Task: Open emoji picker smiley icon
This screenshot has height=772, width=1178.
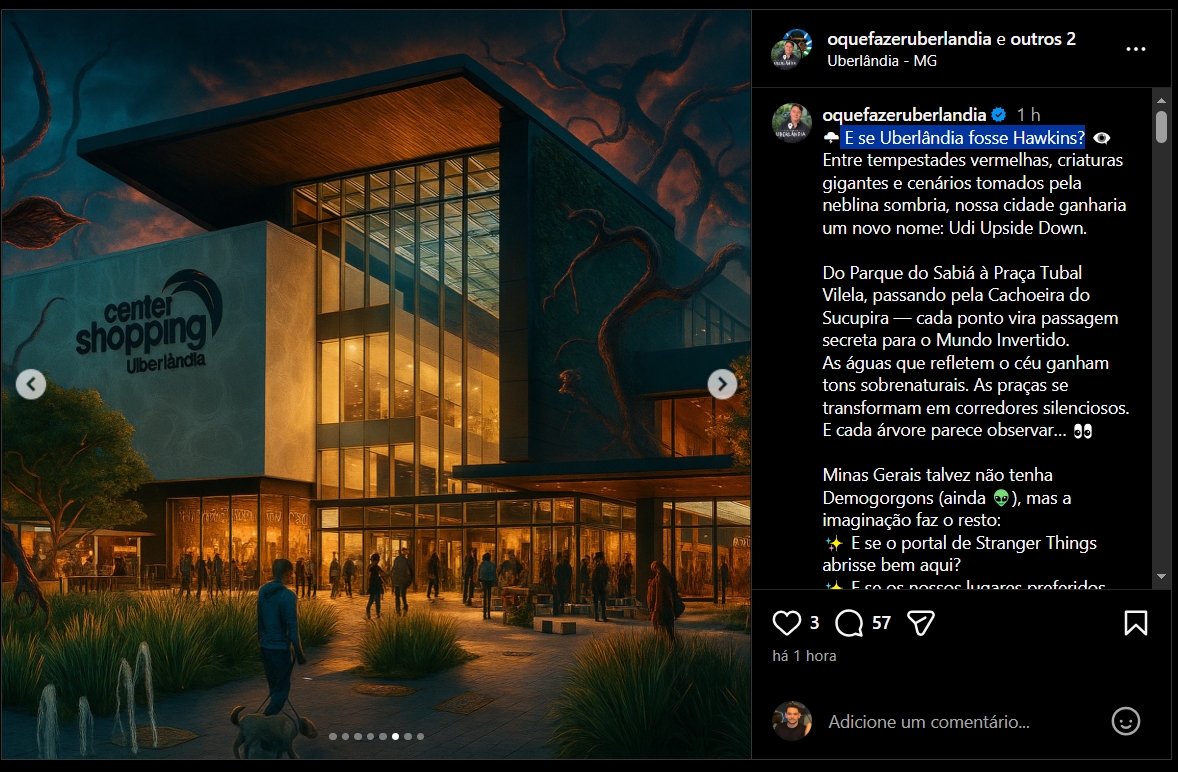Action: click(x=1125, y=721)
